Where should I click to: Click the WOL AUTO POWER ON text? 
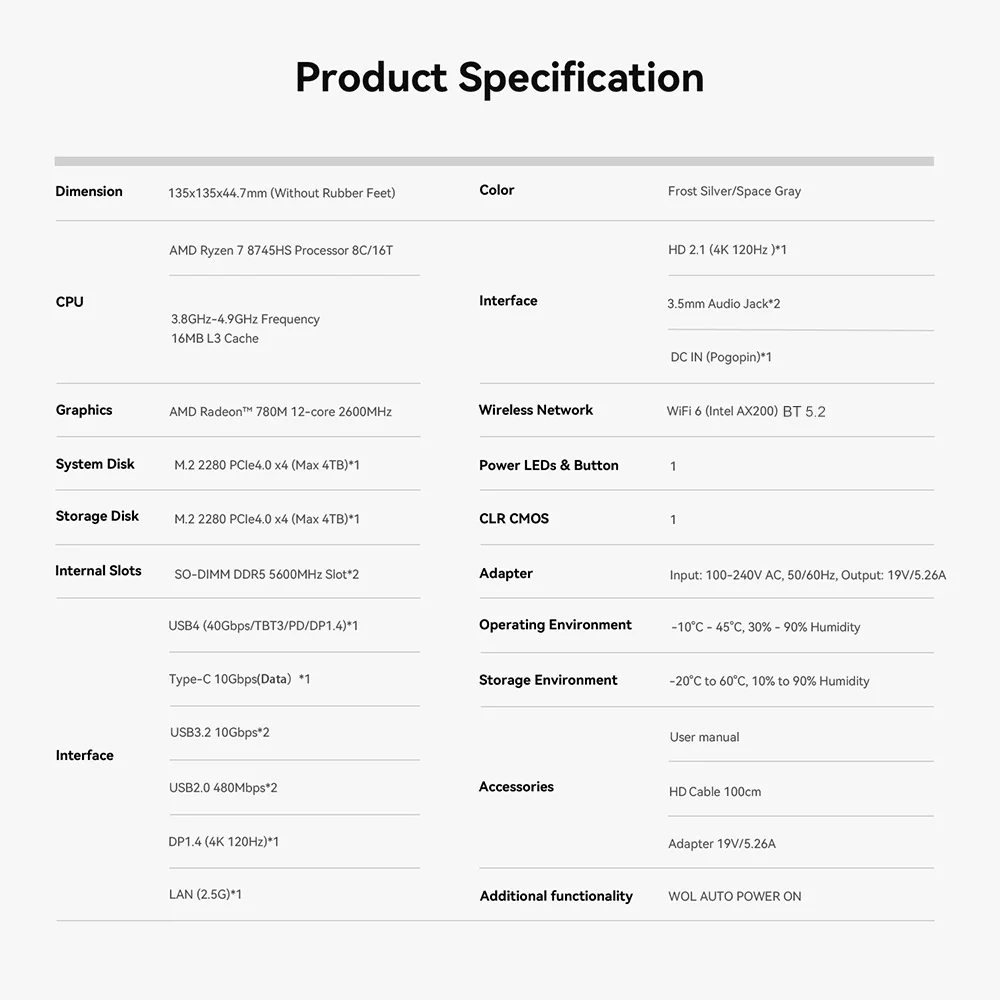[734, 896]
